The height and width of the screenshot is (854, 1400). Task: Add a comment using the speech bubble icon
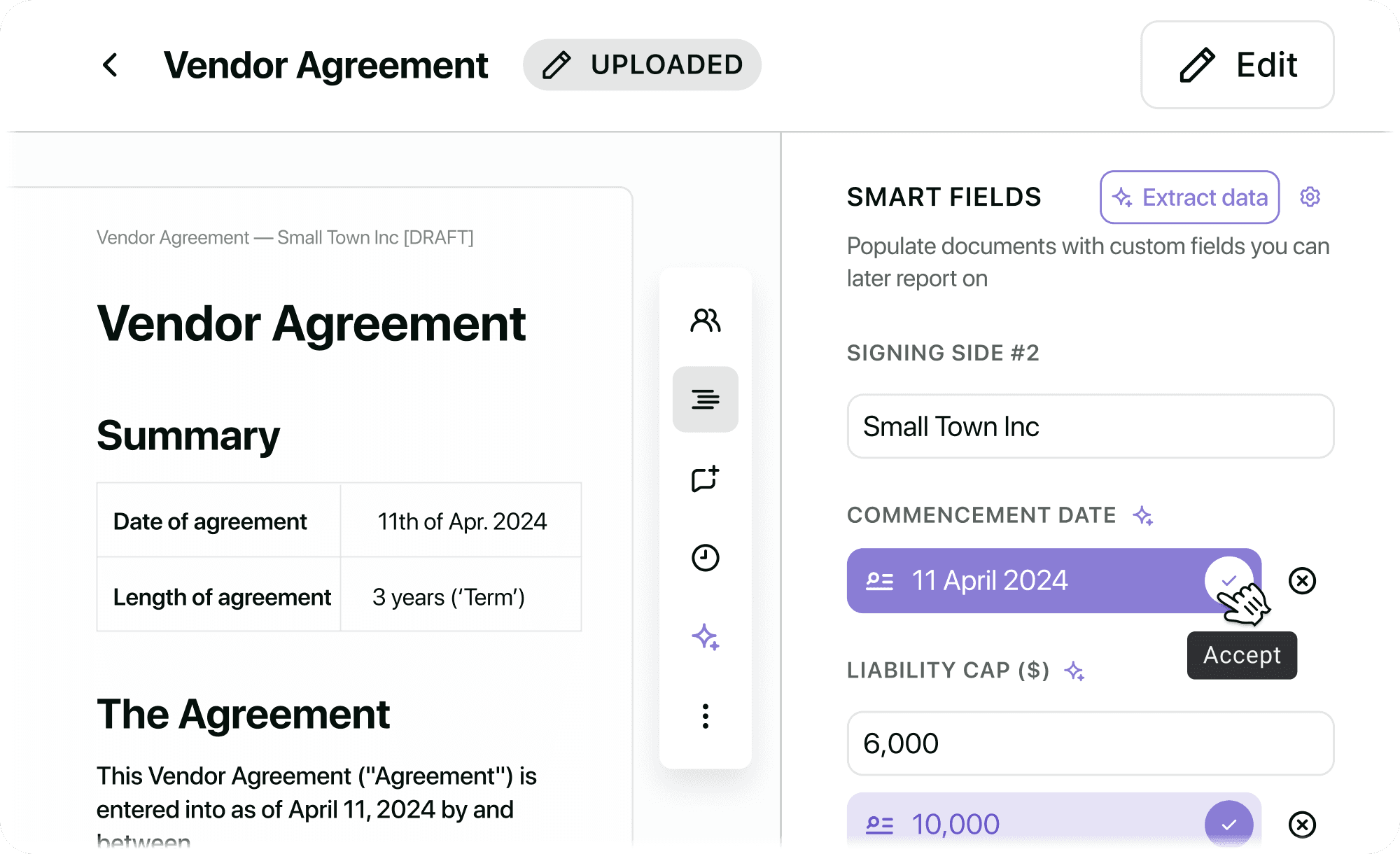[x=705, y=479]
